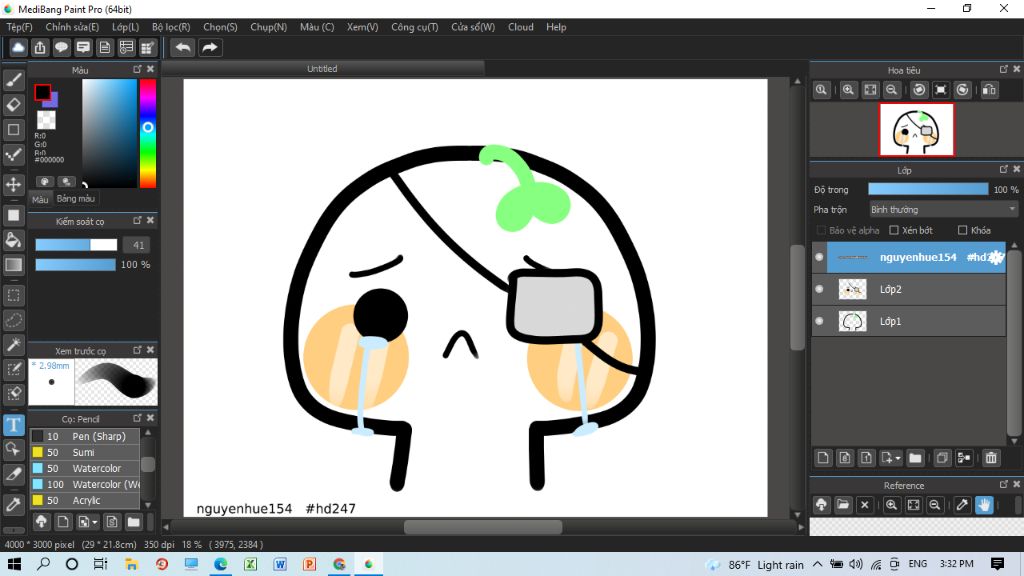Select the Lớp1 layer row

click(909, 321)
